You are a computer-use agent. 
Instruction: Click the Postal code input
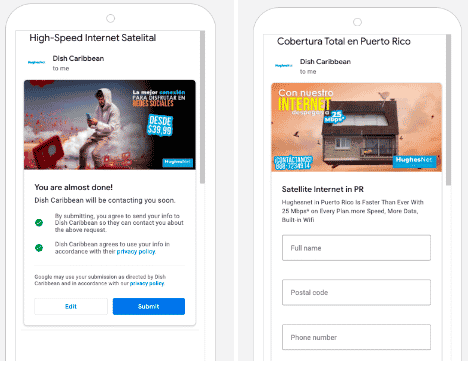(x=356, y=292)
